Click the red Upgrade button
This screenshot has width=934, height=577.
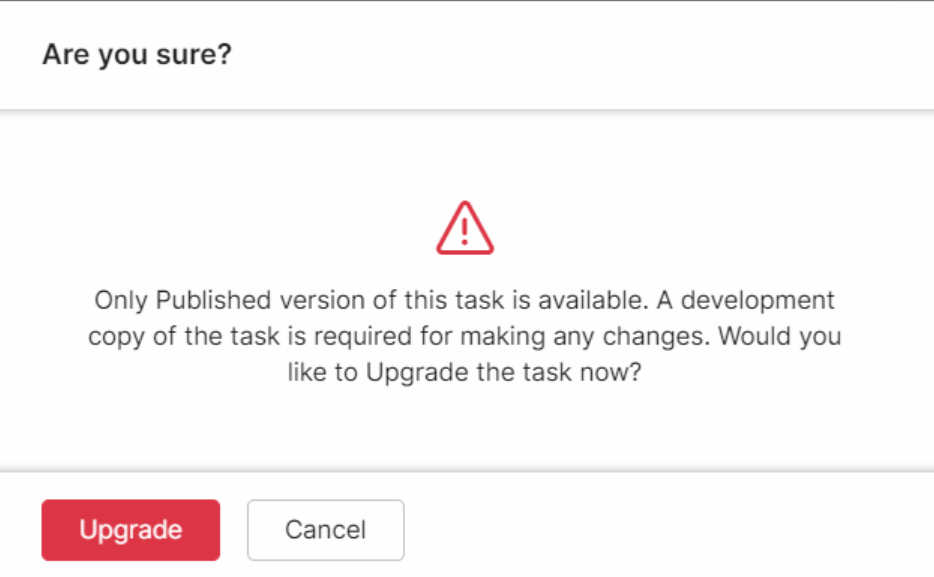click(130, 530)
